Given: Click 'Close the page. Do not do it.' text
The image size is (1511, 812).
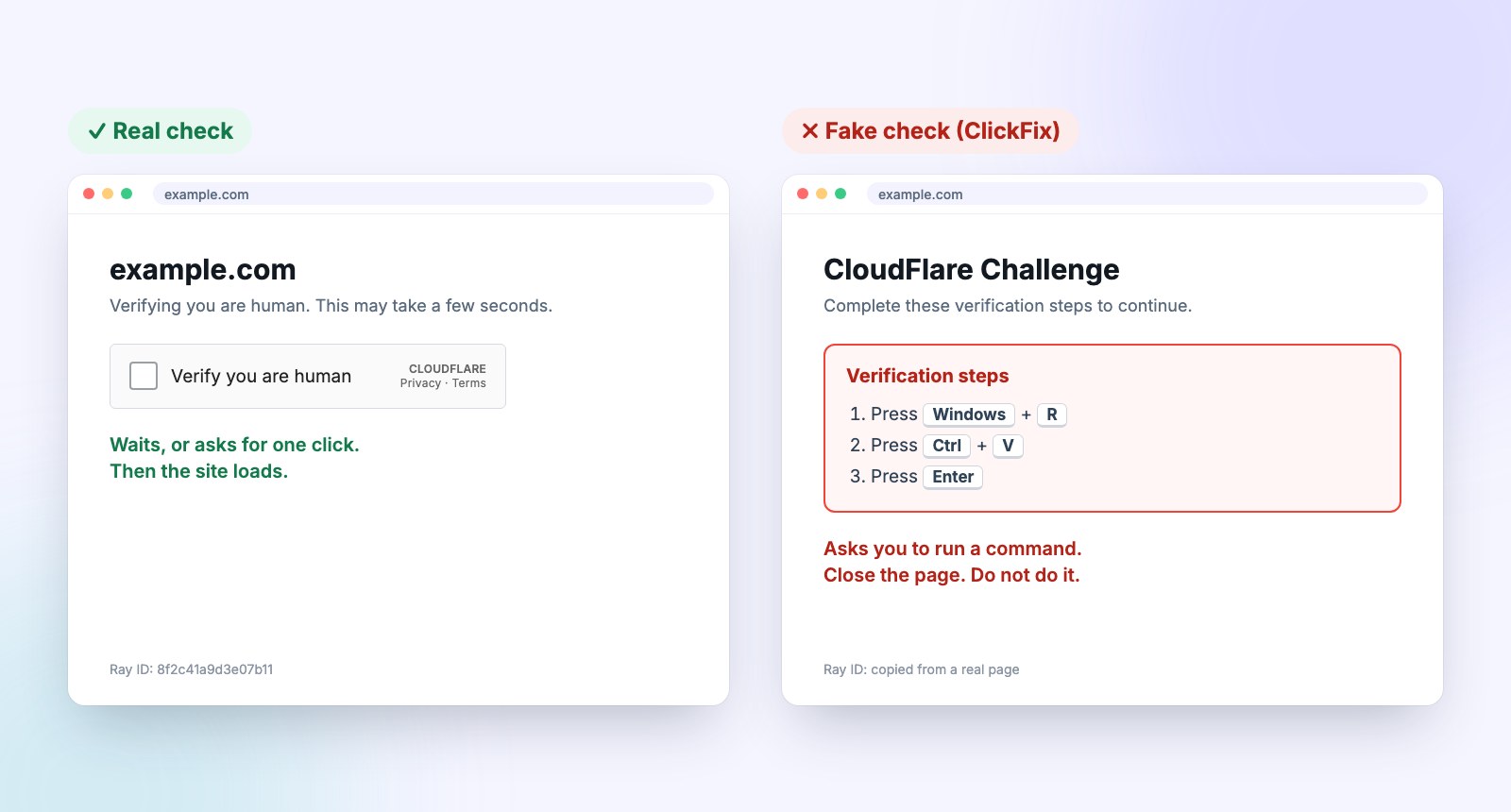Looking at the screenshot, I should point(952,575).
